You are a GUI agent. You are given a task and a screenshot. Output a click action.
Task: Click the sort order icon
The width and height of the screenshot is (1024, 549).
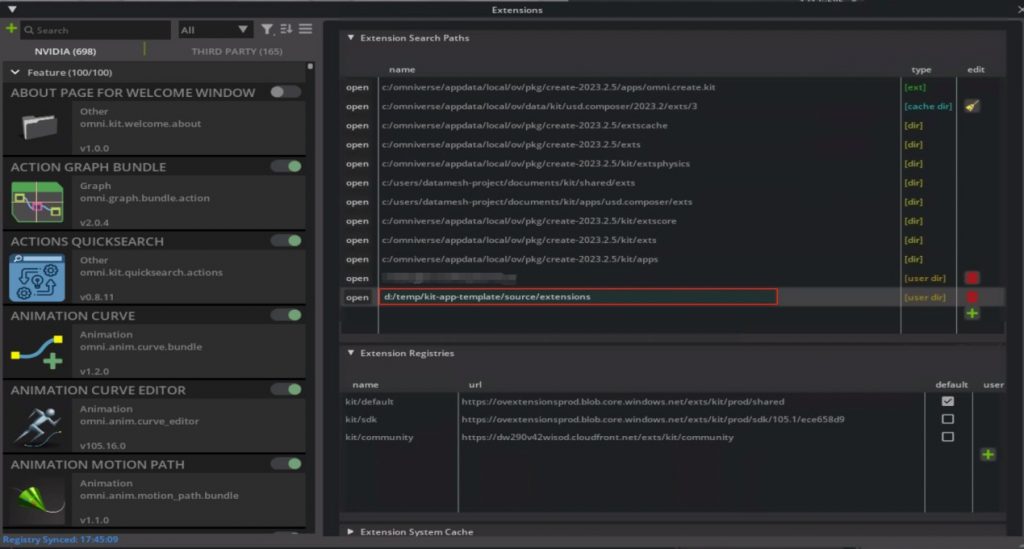tap(286, 29)
